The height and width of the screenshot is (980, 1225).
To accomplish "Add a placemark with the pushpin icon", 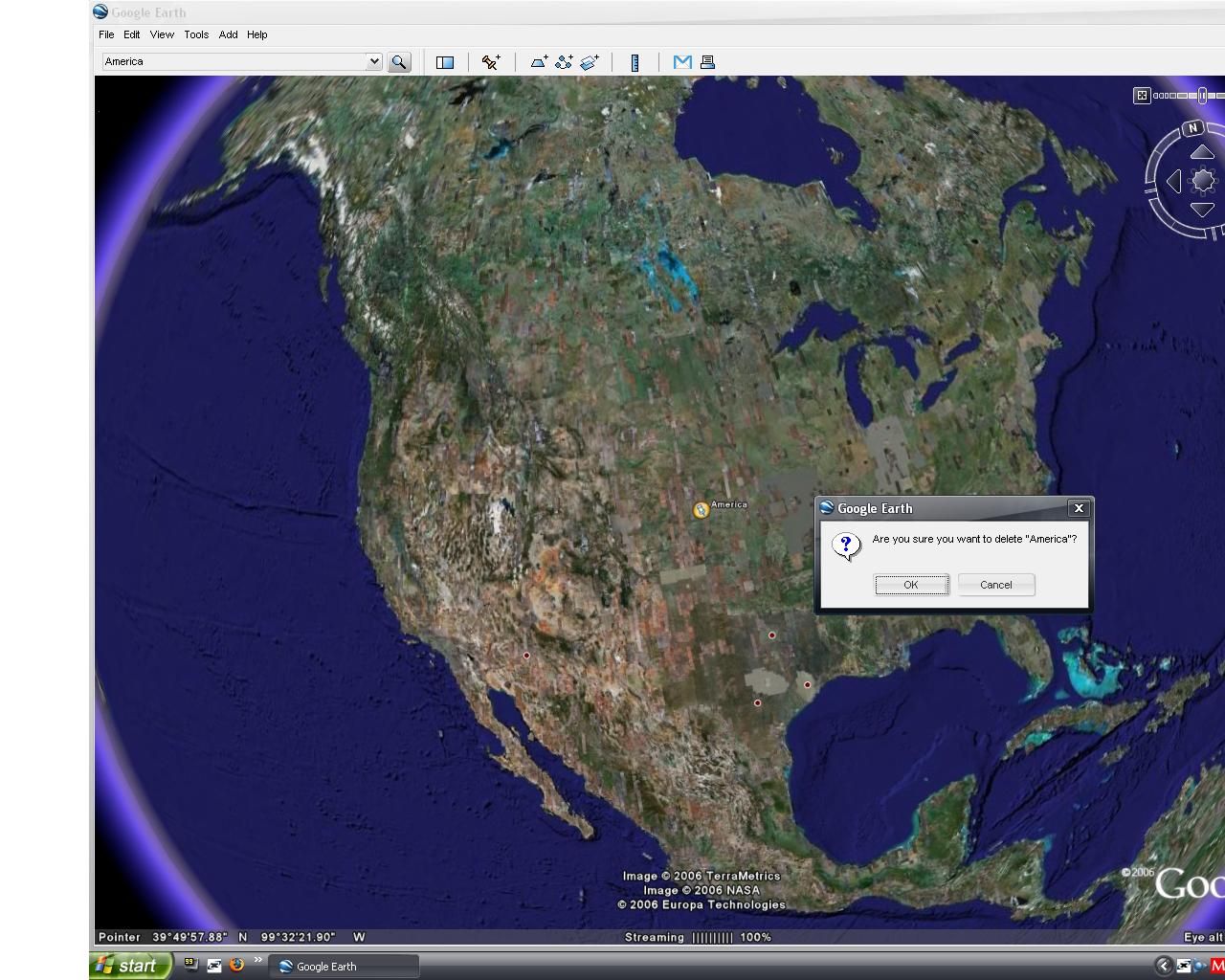I will click(491, 62).
